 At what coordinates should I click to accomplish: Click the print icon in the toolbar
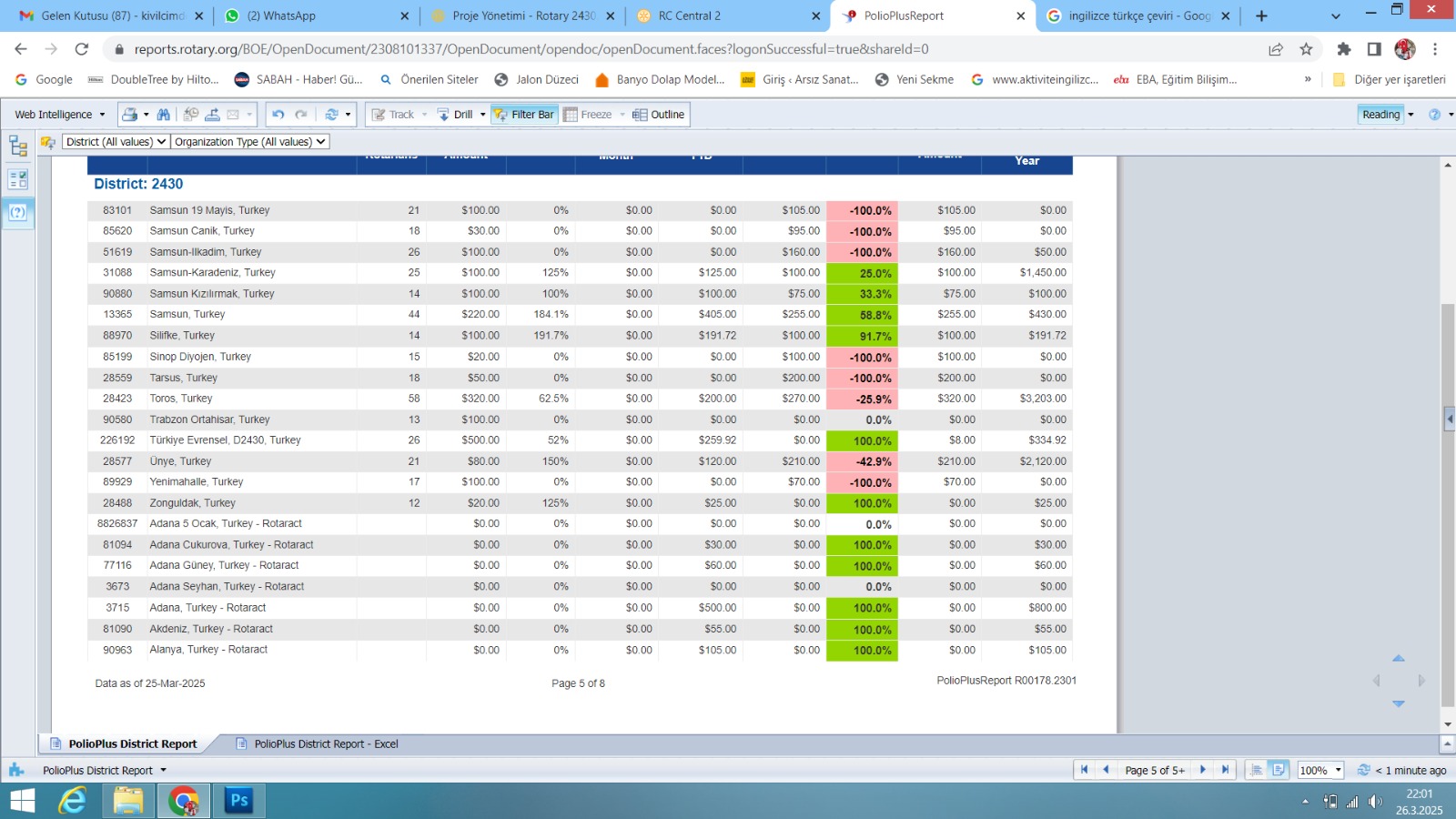130,115
